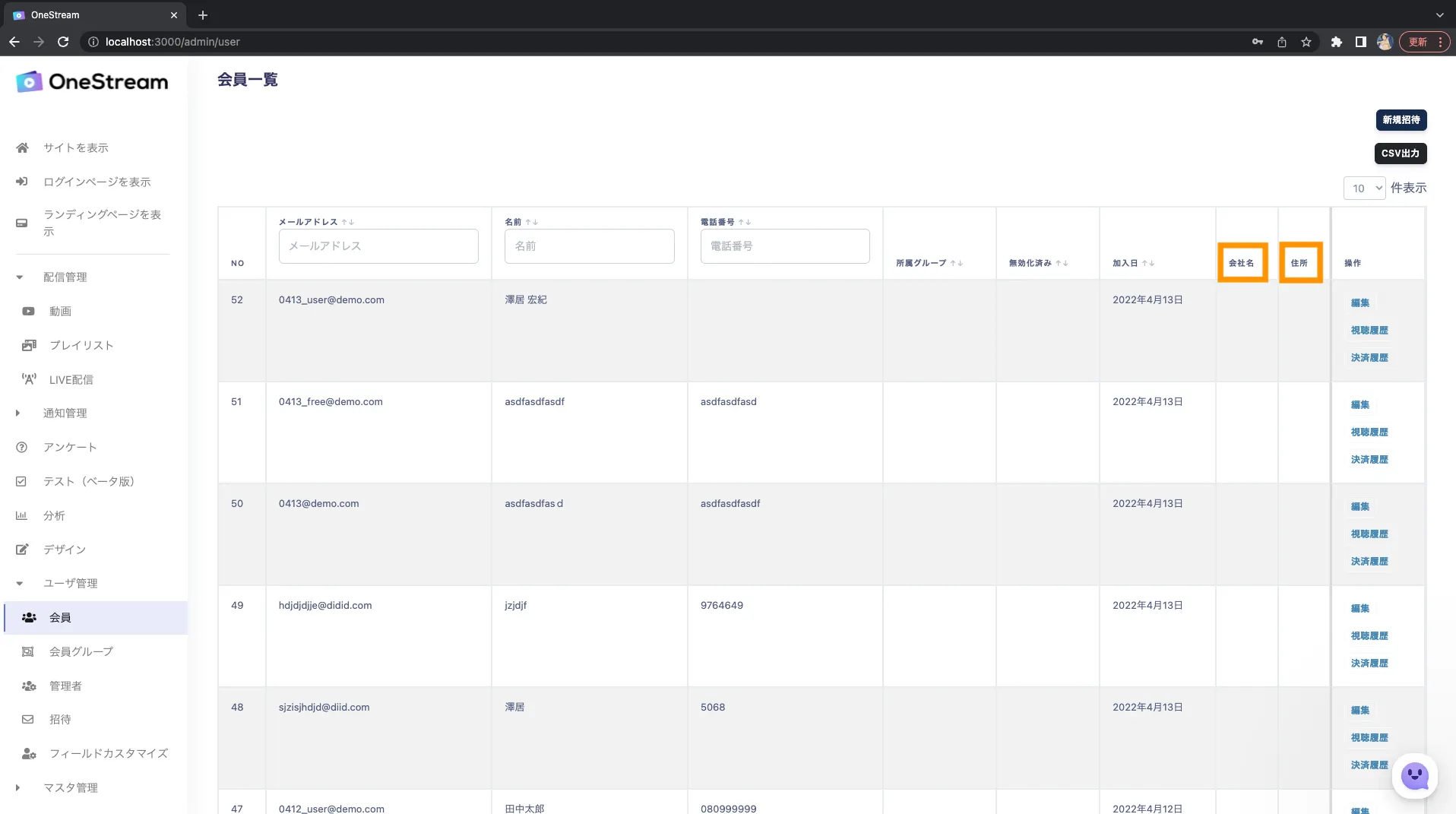
Task: Open フィールドカスタマイズ menu item
Action: (109, 753)
